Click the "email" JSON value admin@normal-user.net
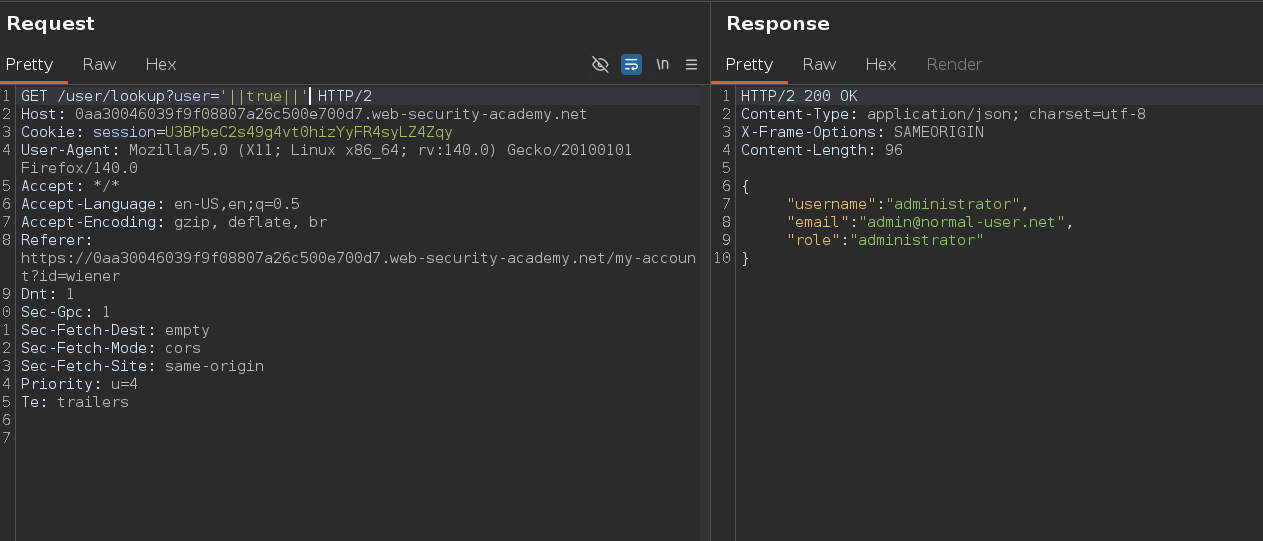This screenshot has width=1263, height=541. 961,222
